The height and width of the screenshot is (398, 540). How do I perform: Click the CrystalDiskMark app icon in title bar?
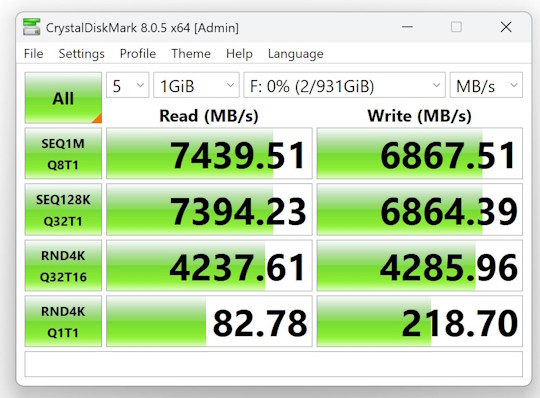(32, 27)
